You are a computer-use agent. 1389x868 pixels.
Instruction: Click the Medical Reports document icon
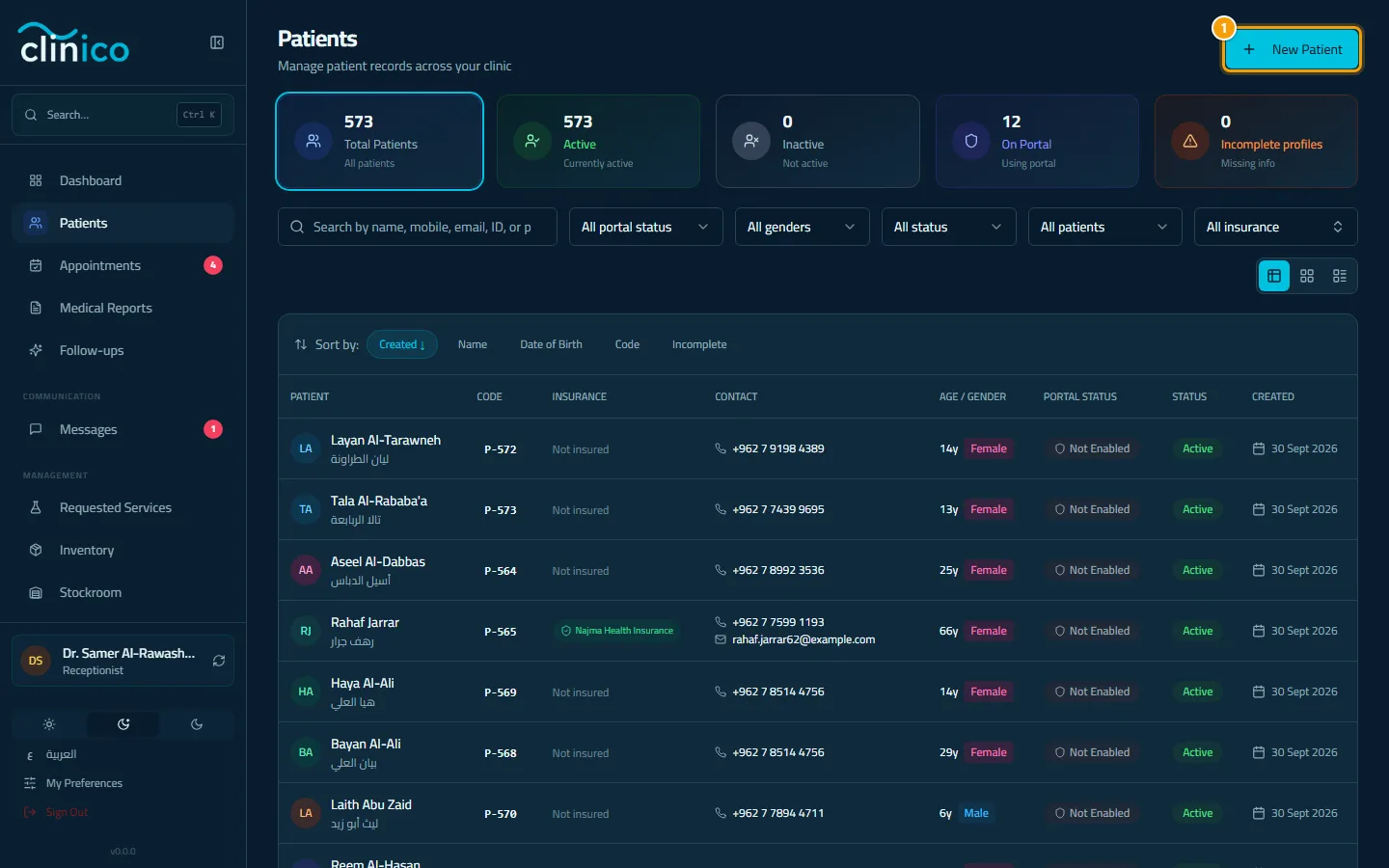click(x=36, y=308)
